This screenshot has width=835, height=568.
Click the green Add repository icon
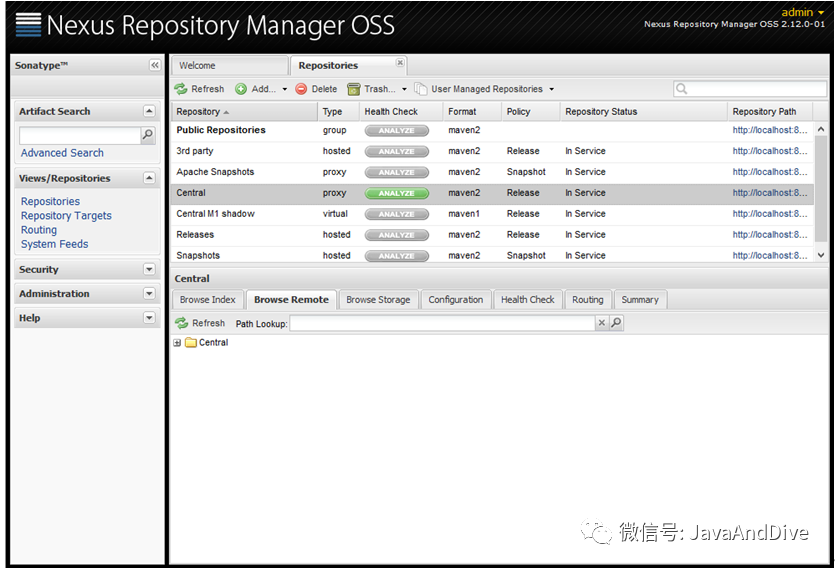241,89
